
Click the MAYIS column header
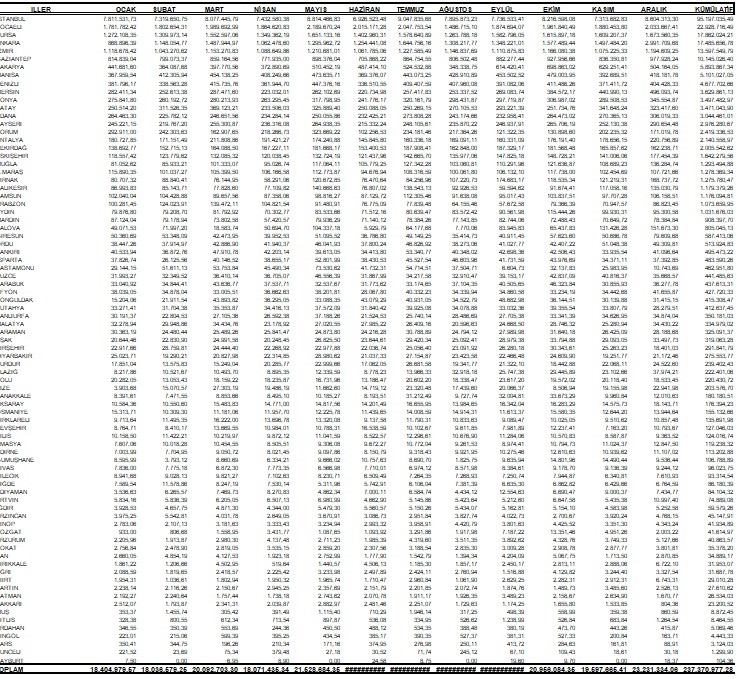[x=325, y=7]
